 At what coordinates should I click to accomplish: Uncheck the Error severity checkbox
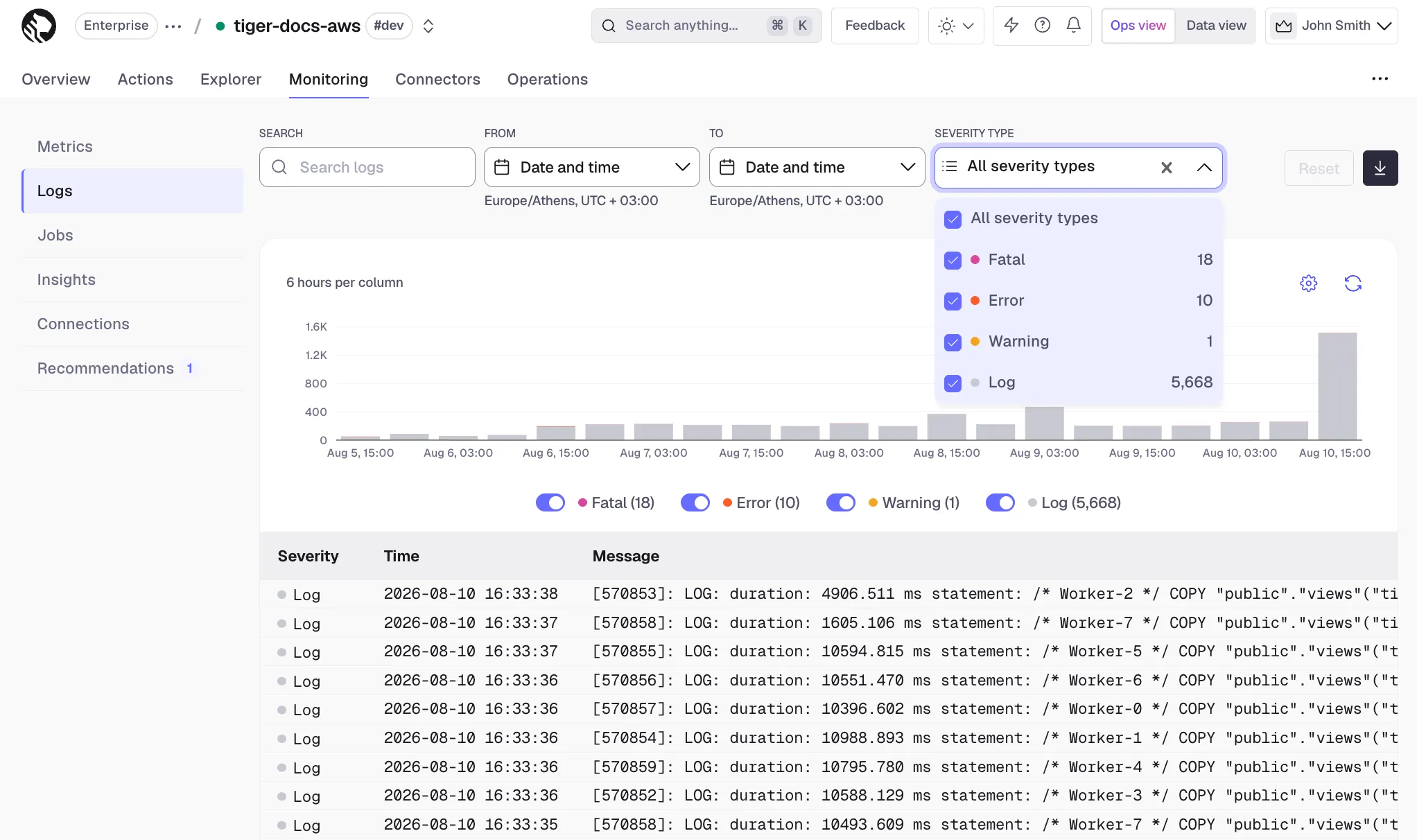point(953,301)
